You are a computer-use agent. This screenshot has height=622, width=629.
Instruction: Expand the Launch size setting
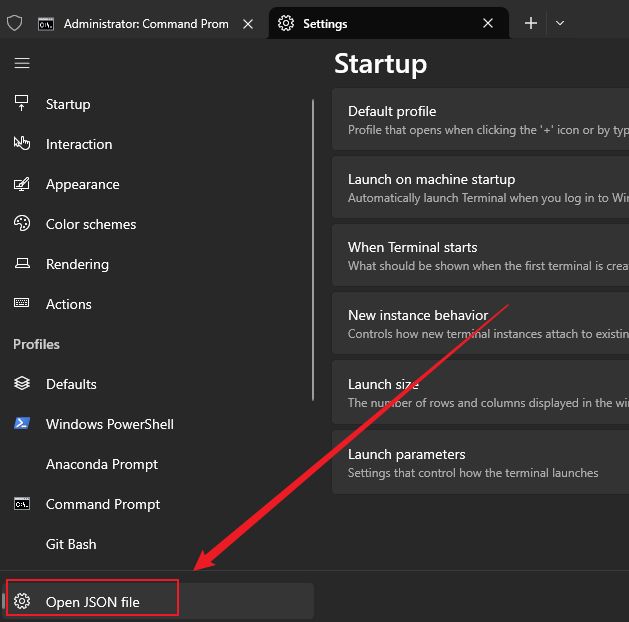click(481, 392)
